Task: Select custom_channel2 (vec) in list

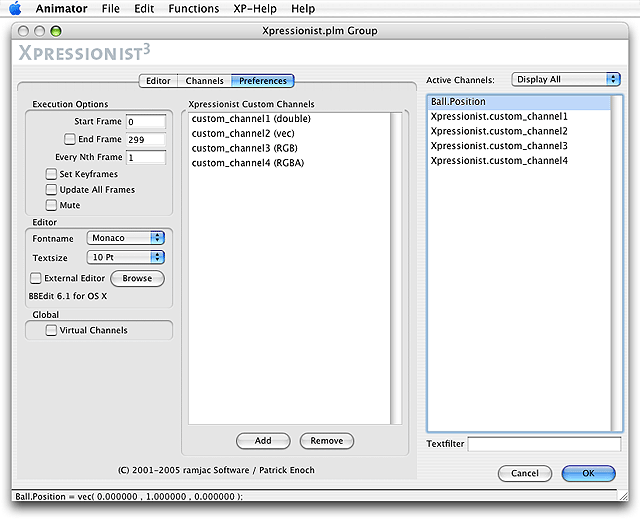Action: click(x=289, y=133)
